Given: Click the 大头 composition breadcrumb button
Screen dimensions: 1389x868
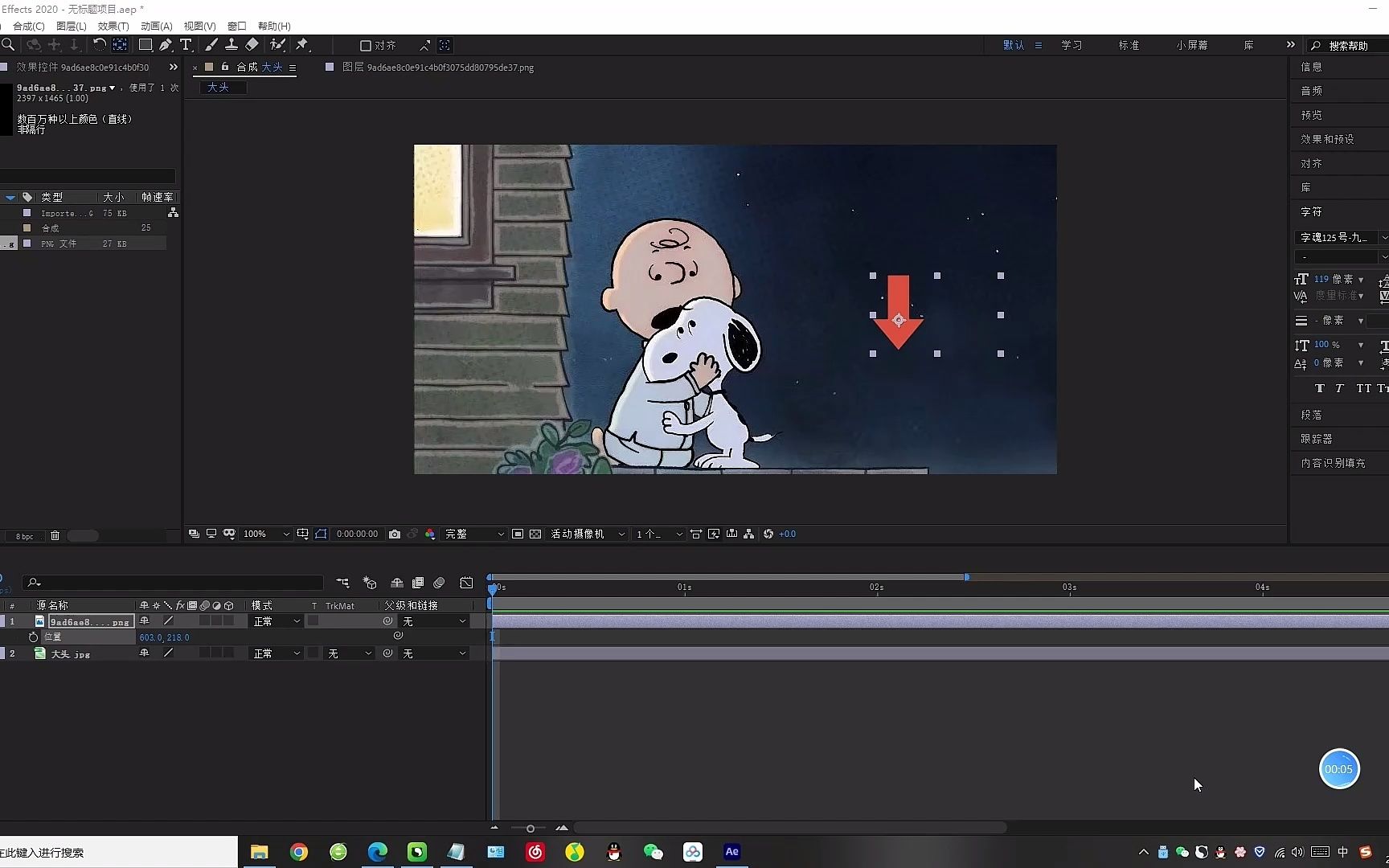Looking at the screenshot, I should coord(223,88).
